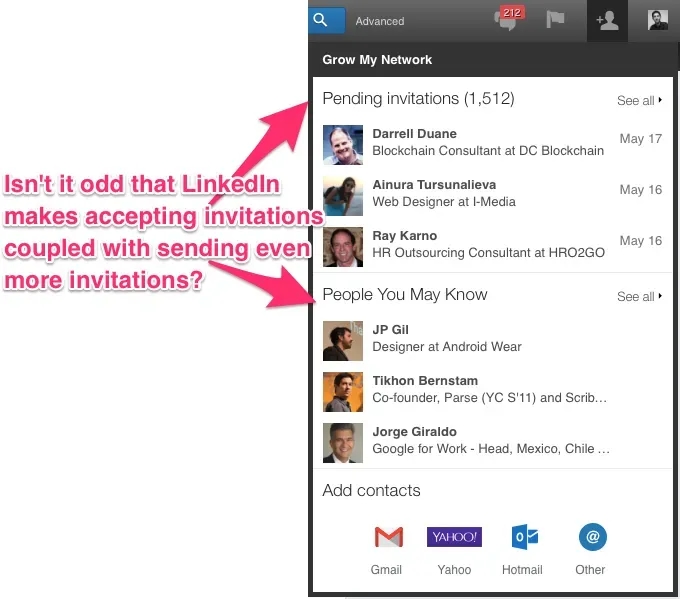The height and width of the screenshot is (599, 680).
Task: Expand See all People You May Know
Action: pos(639,297)
